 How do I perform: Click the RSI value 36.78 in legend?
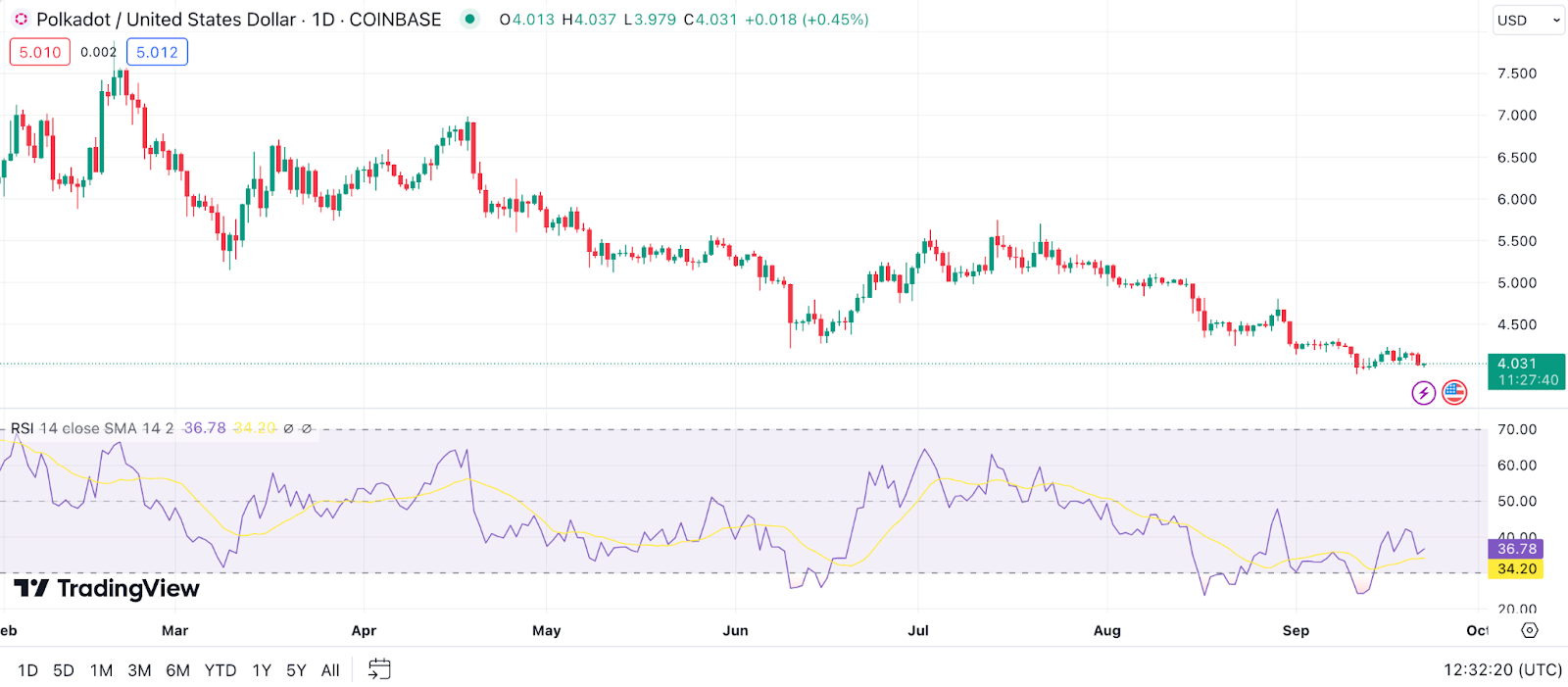pos(205,428)
